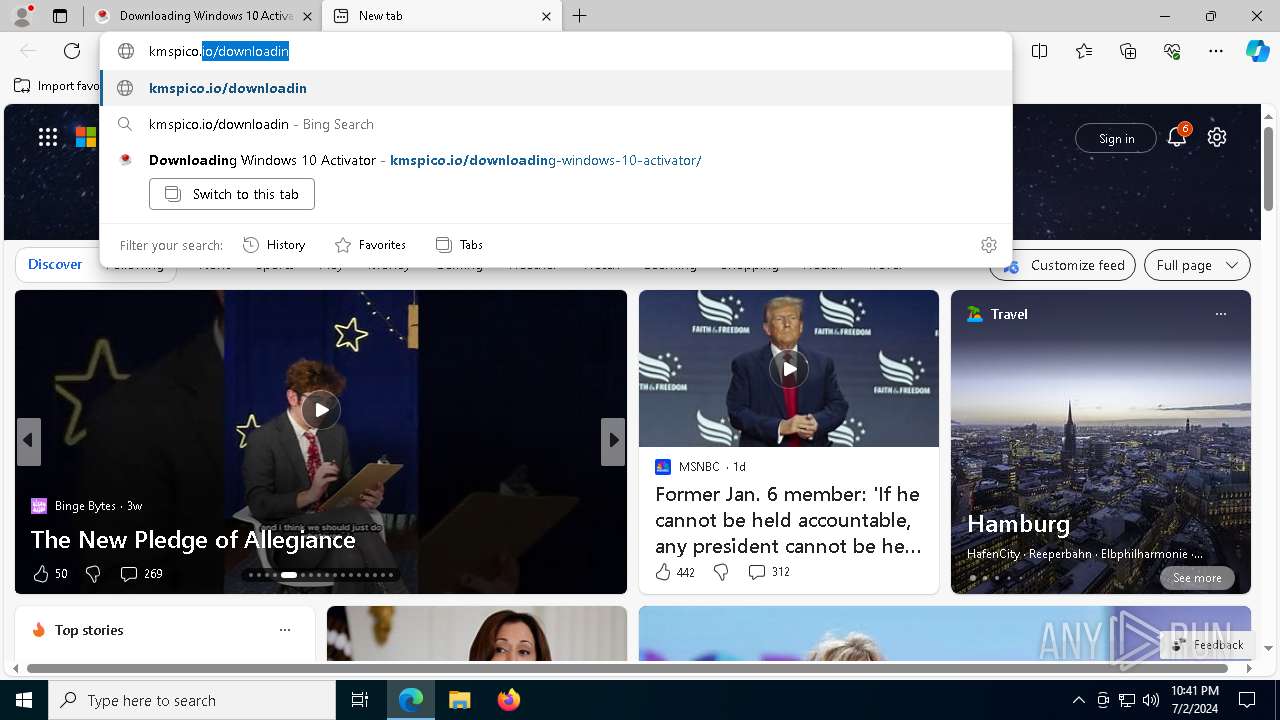Click the Import favorites bookmark item

(x=57, y=86)
